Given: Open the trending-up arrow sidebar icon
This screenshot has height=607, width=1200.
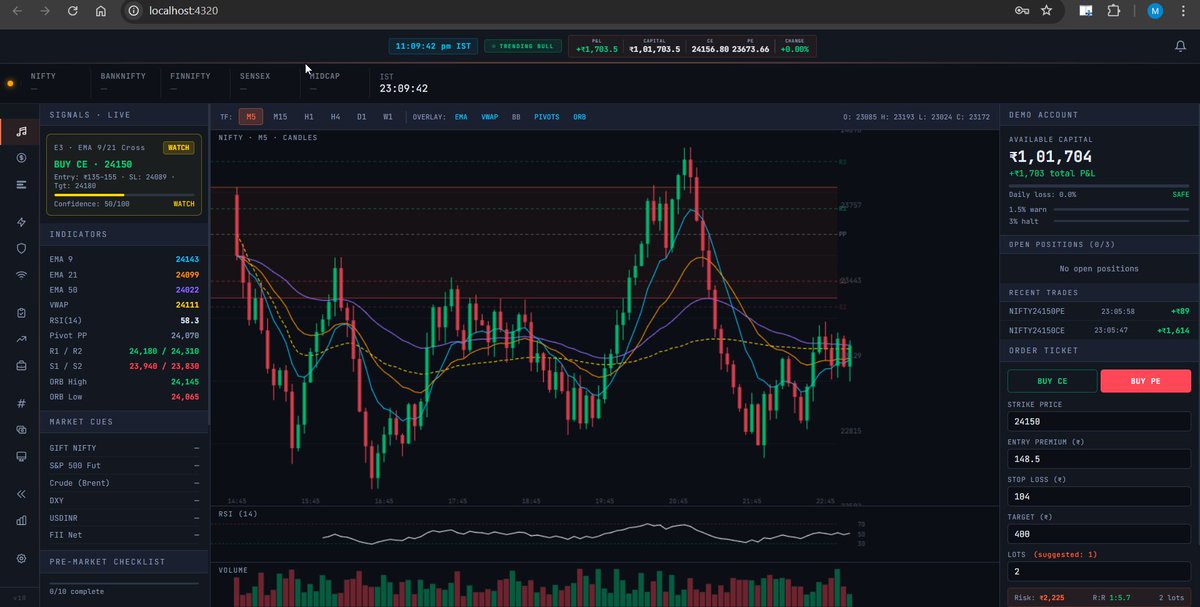Looking at the screenshot, I should tap(21, 339).
